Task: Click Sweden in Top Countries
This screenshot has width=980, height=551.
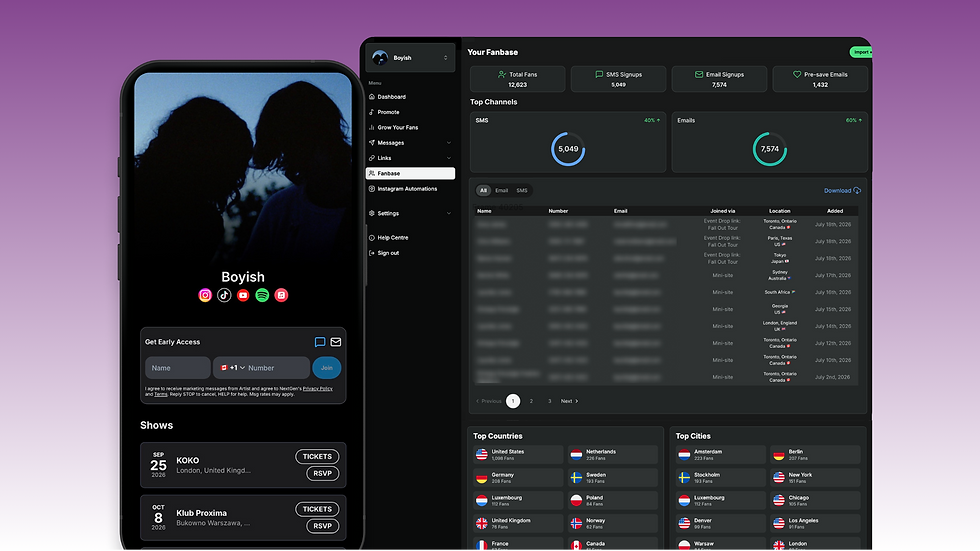Action: coord(612,478)
